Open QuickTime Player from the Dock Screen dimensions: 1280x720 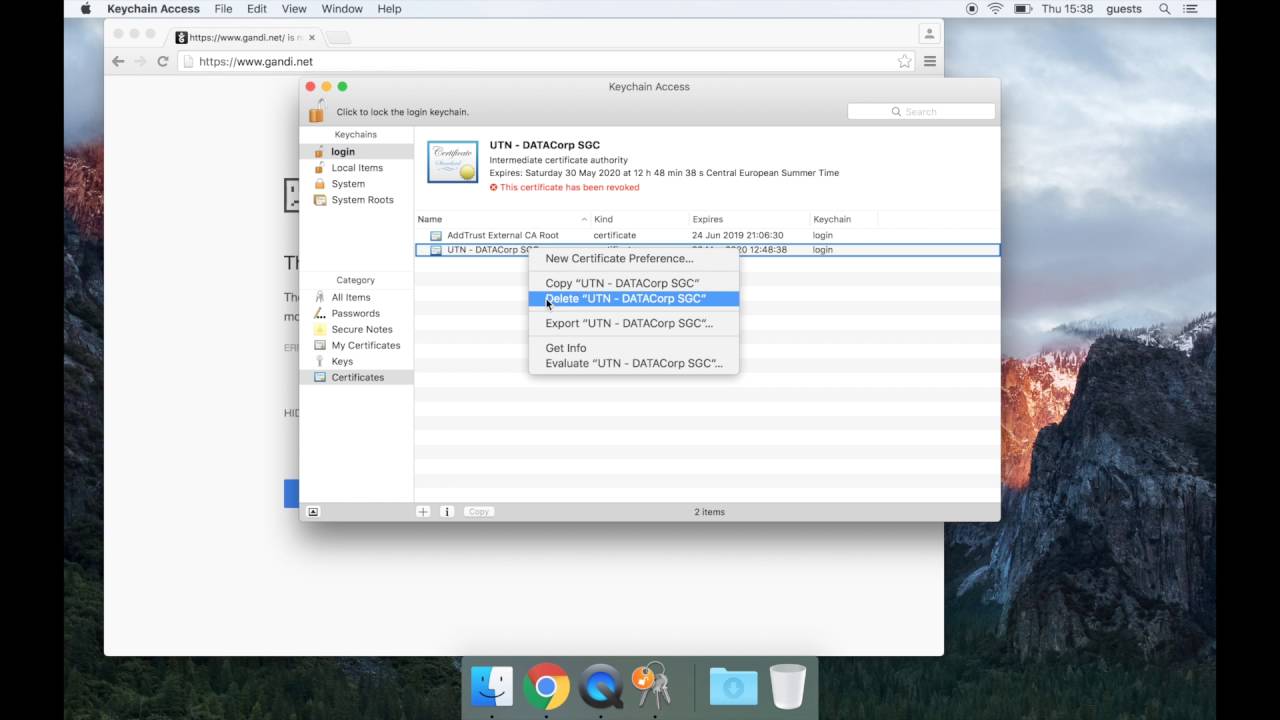pos(600,687)
